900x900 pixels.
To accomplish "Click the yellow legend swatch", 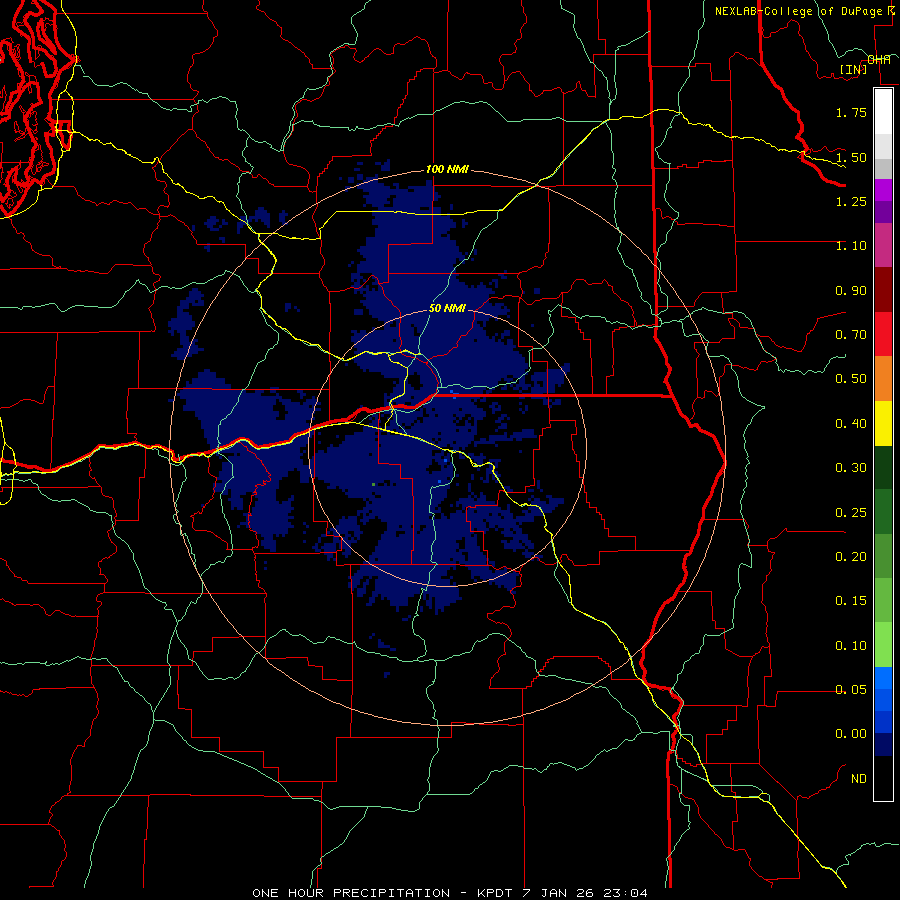I will [x=883, y=423].
